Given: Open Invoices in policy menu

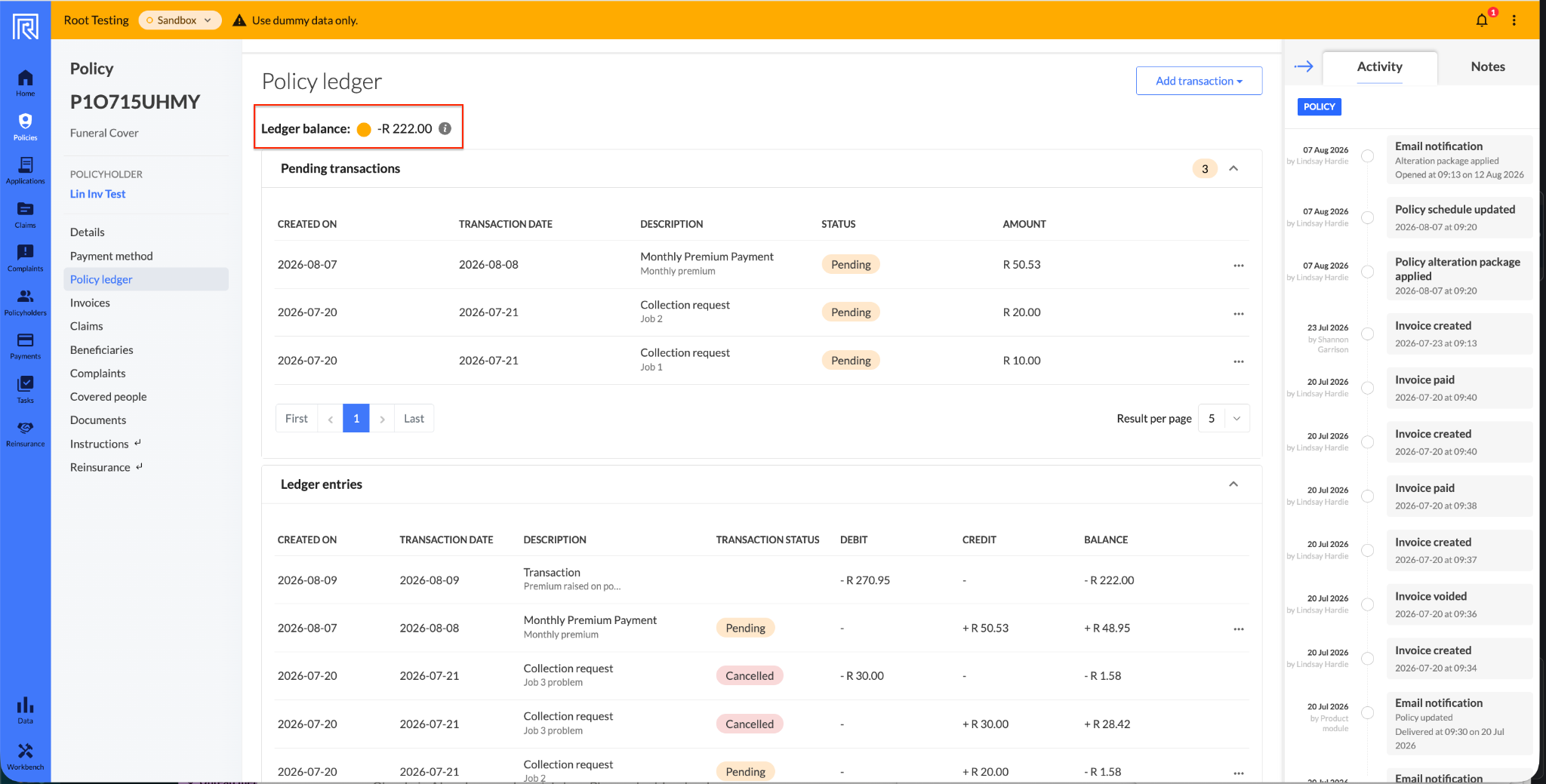Looking at the screenshot, I should pos(90,303).
